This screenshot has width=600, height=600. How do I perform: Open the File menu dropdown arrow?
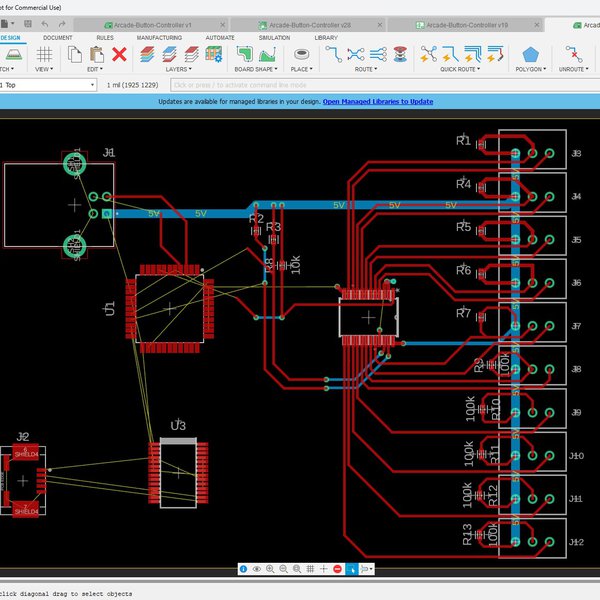point(13,24)
